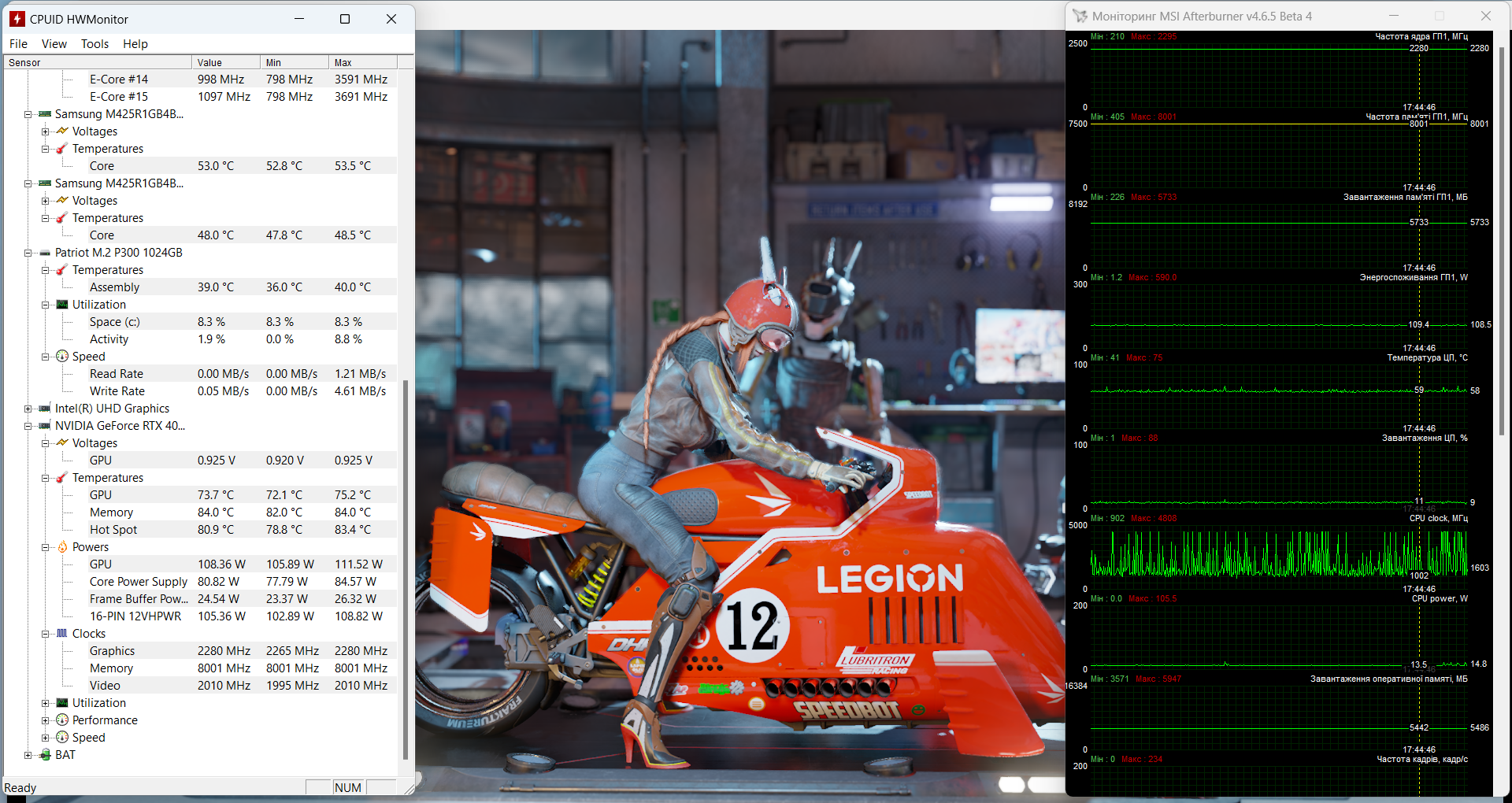The image size is (1512, 803).
Task: Click the Clocks icon in the GPU section
Action: (x=62, y=634)
